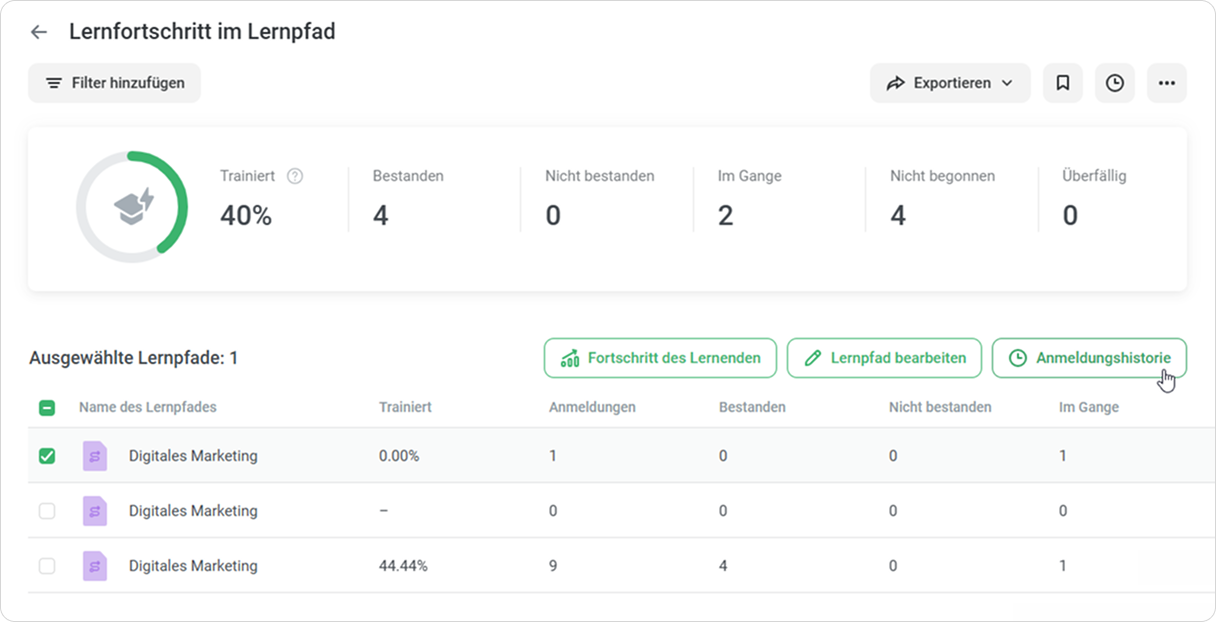Open Fortschritt des Lernenden
Viewport: 1216px width, 622px height.
click(x=660, y=358)
